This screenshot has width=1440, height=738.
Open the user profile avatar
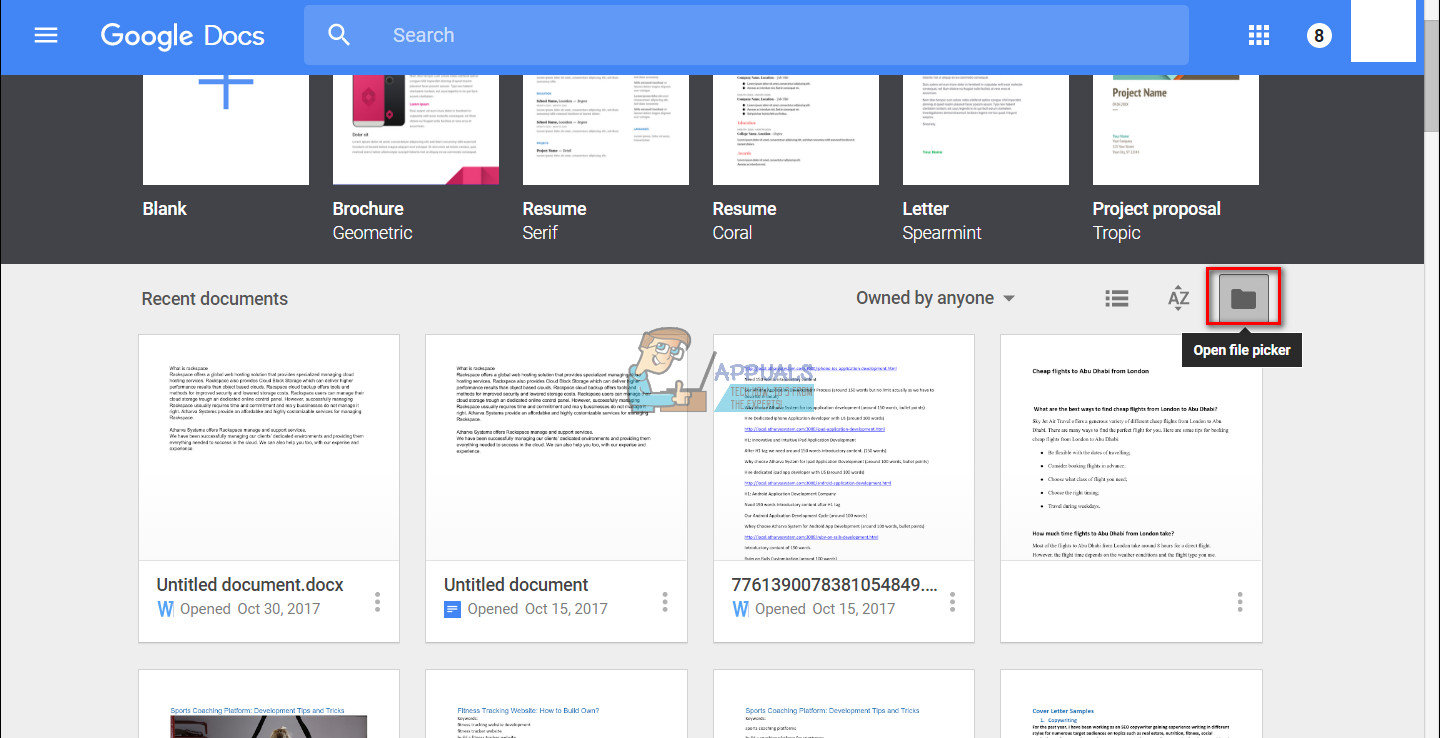coord(1319,34)
